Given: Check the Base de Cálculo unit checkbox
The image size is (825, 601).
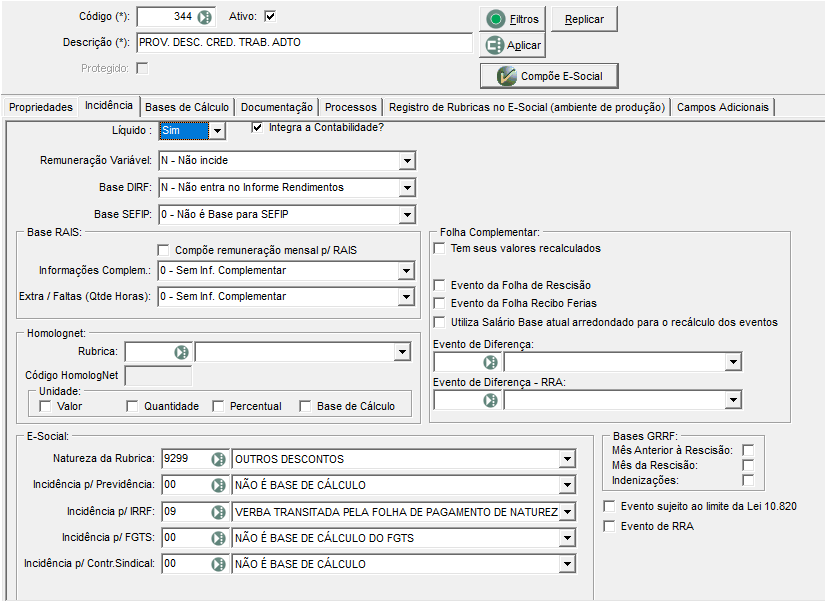Looking at the screenshot, I should (x=305, y=406).
